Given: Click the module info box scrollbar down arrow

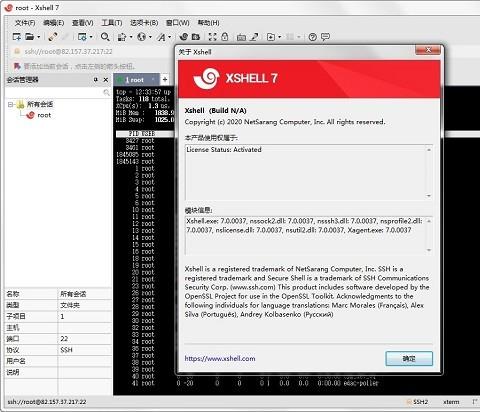Looking at the screenshot, I should [x=429, y=250].
